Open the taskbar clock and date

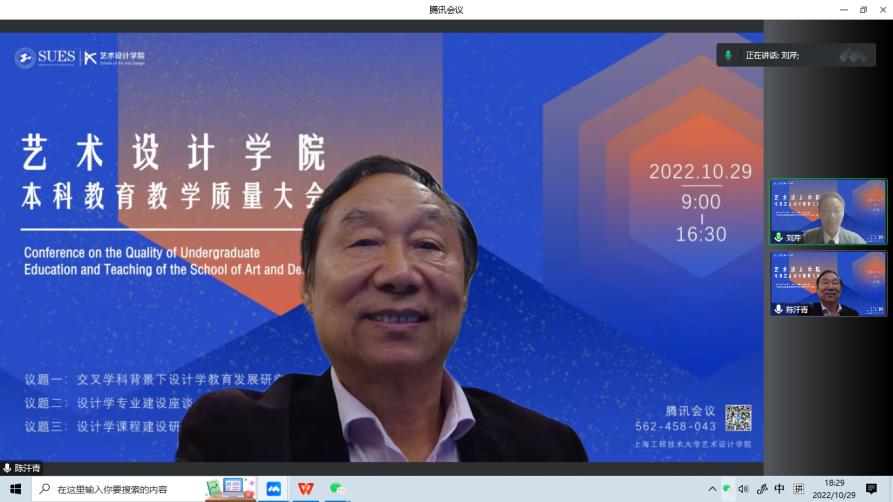coord(834,489)
